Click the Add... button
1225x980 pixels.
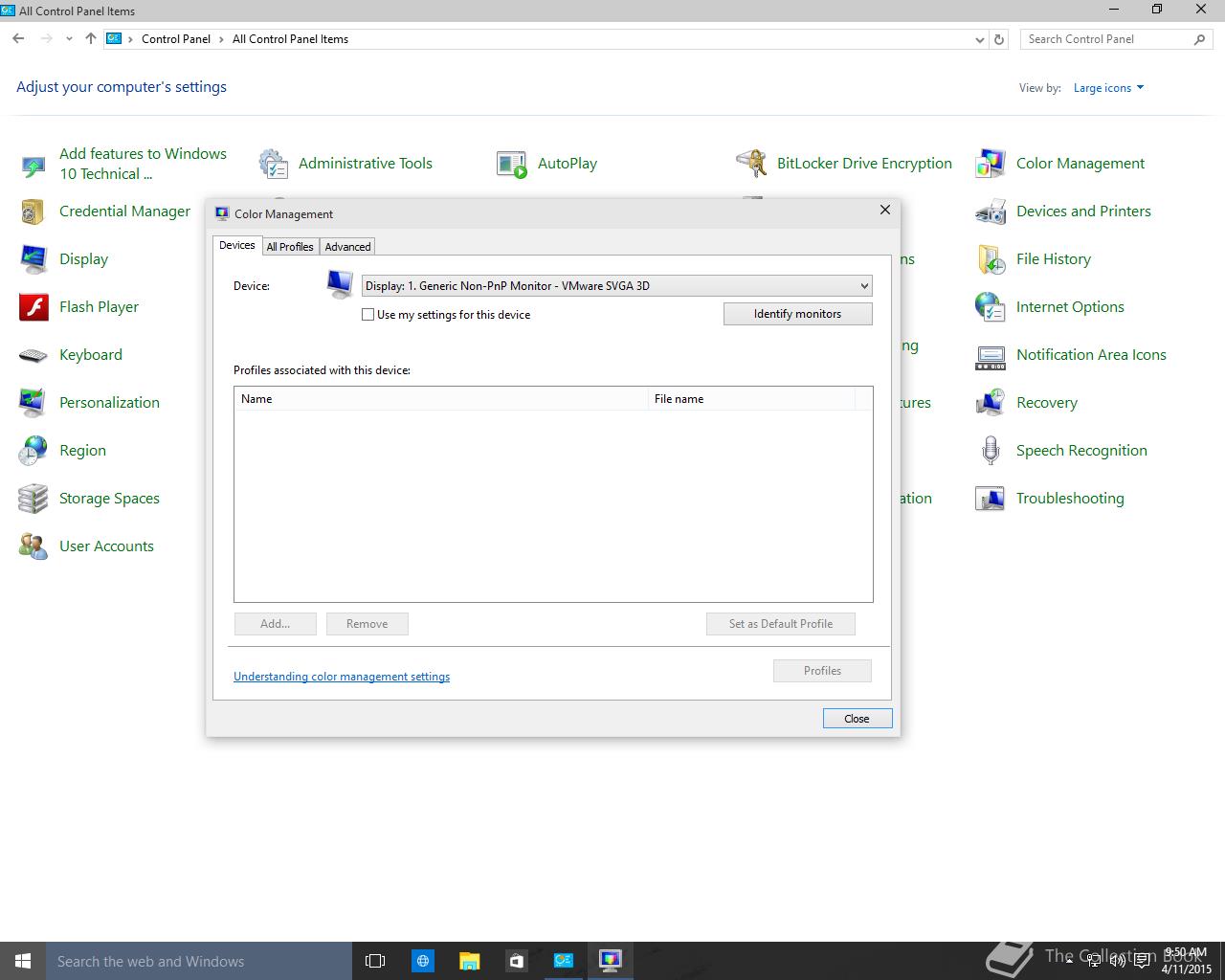tap(275, 624)
